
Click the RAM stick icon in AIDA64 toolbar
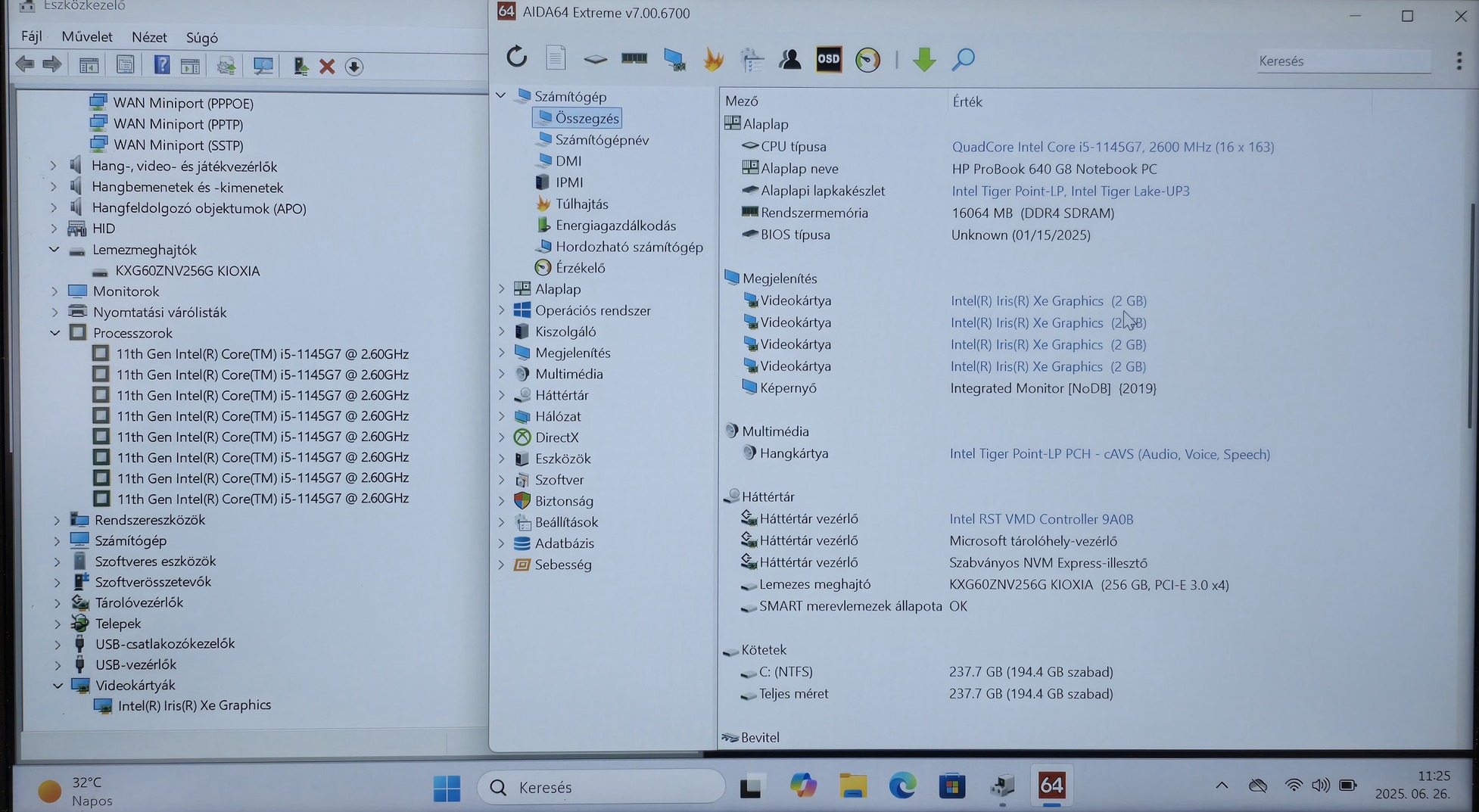coord(634,58)
